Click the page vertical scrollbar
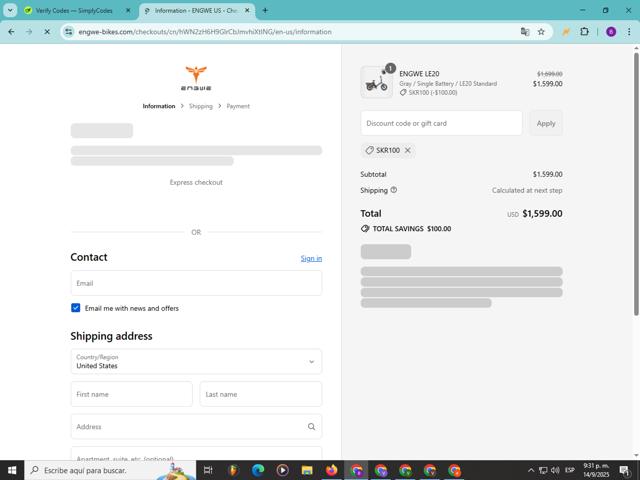The width and height of the screenshot is (640, 480). click(636, 184)
